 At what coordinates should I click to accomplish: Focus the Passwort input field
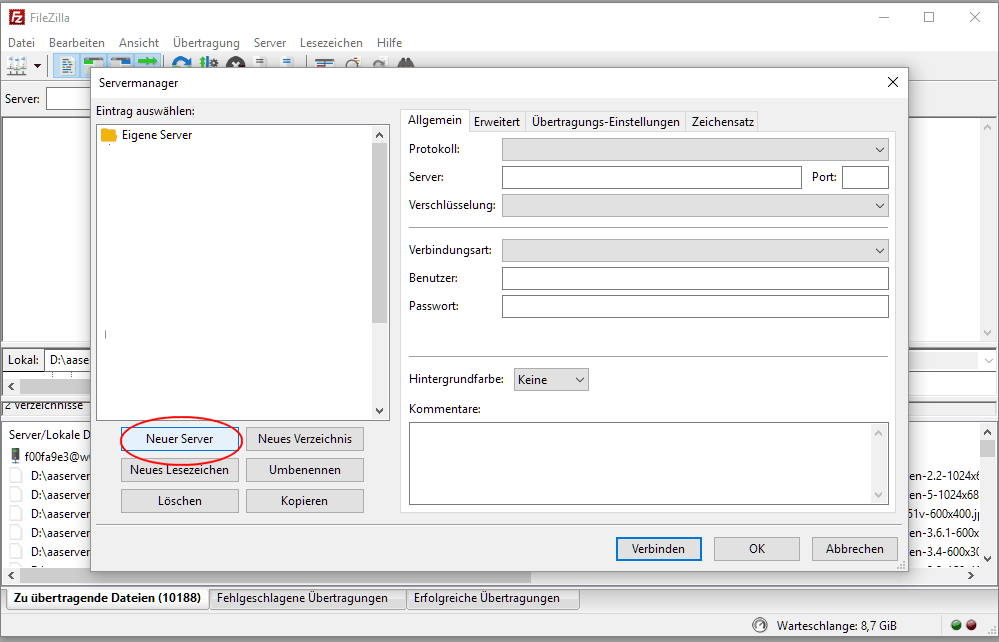pos(695,306)
